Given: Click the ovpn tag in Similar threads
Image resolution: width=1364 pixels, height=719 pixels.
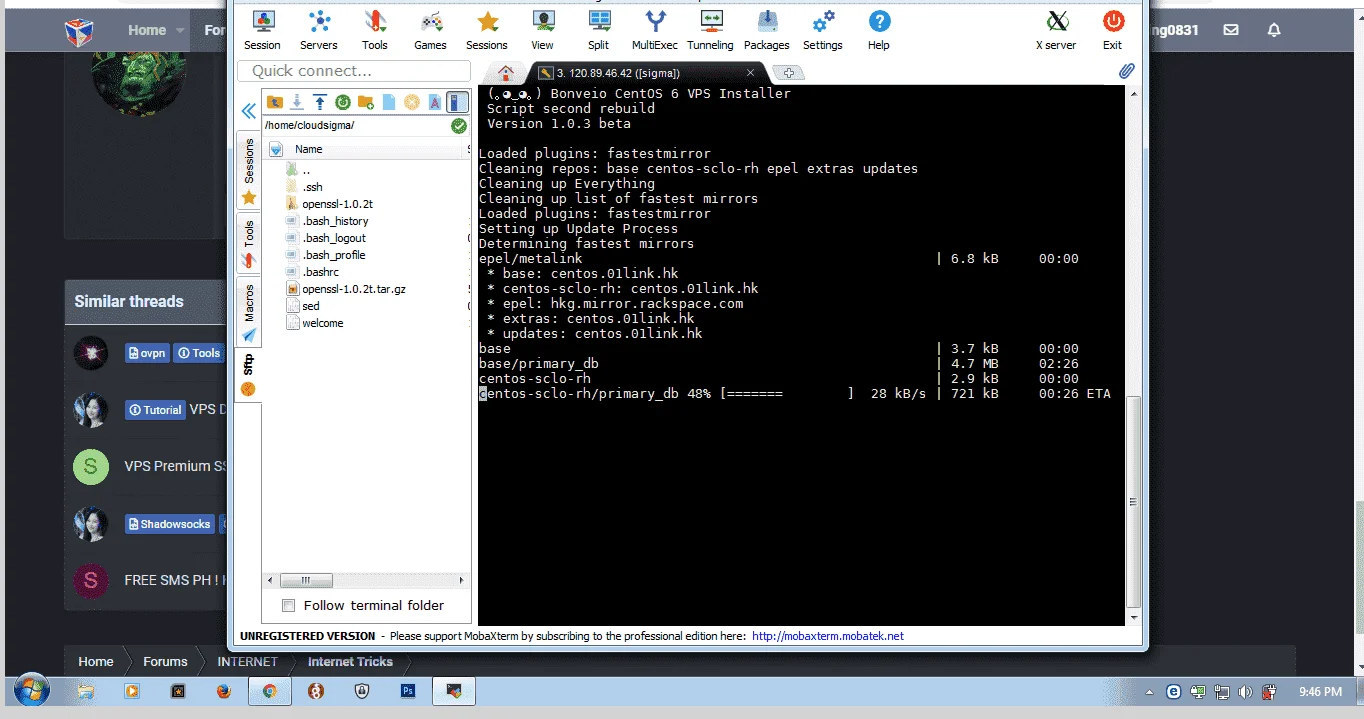Looking at the screenshot, I should click(x=147, y=353).
